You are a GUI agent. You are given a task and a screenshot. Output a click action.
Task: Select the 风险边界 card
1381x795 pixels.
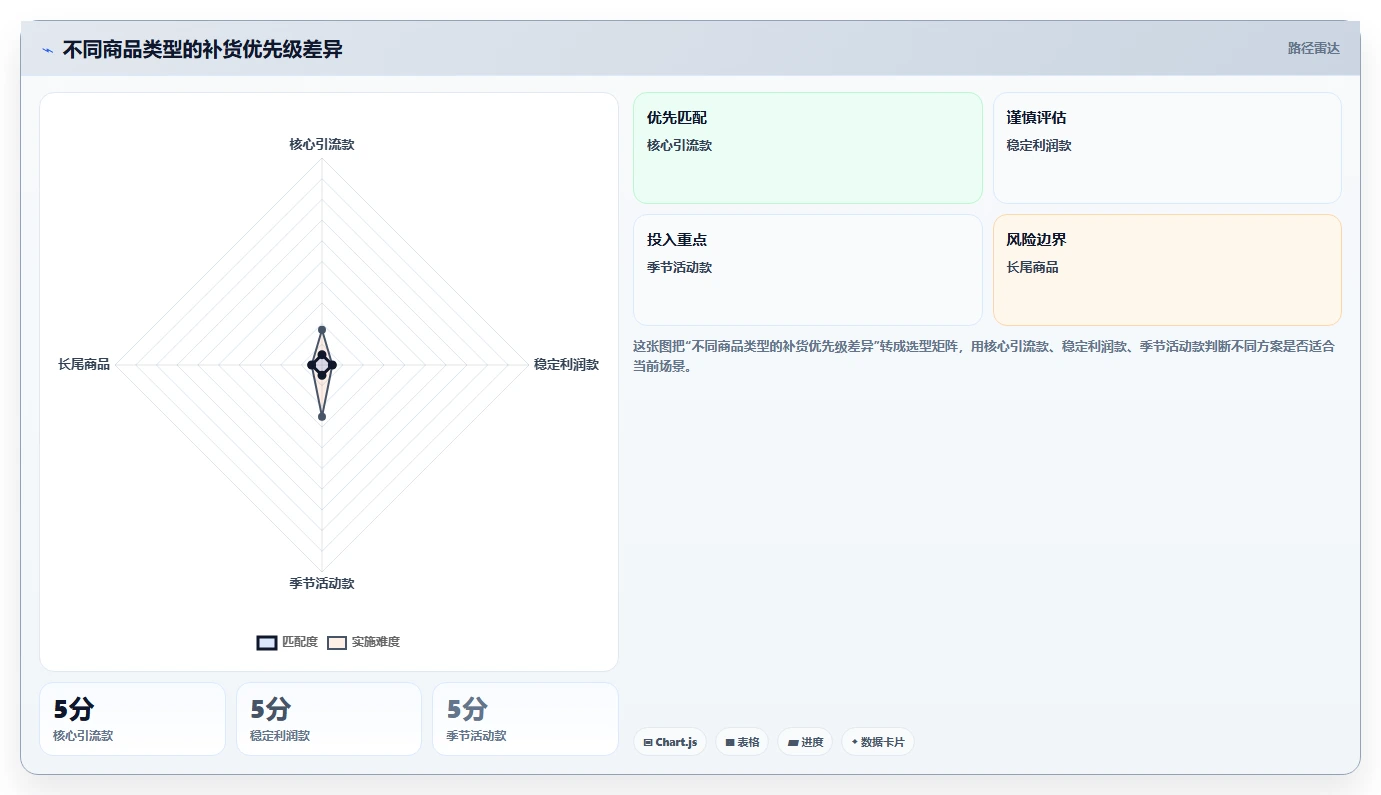point(1167,270)
